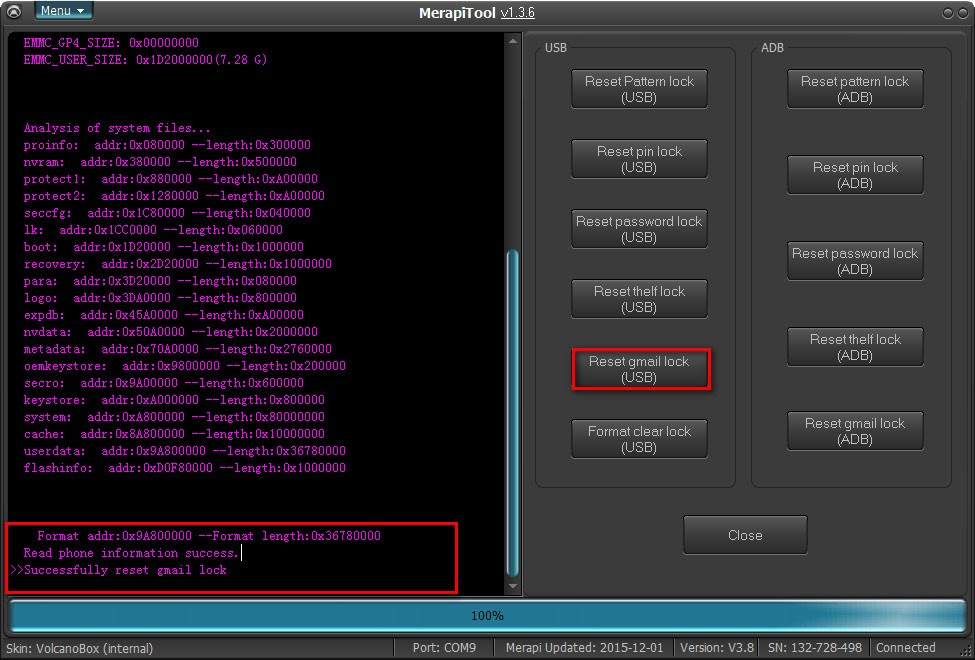Click the 'keystore:' log line
The image size is (975, 660).
[174, 400]
